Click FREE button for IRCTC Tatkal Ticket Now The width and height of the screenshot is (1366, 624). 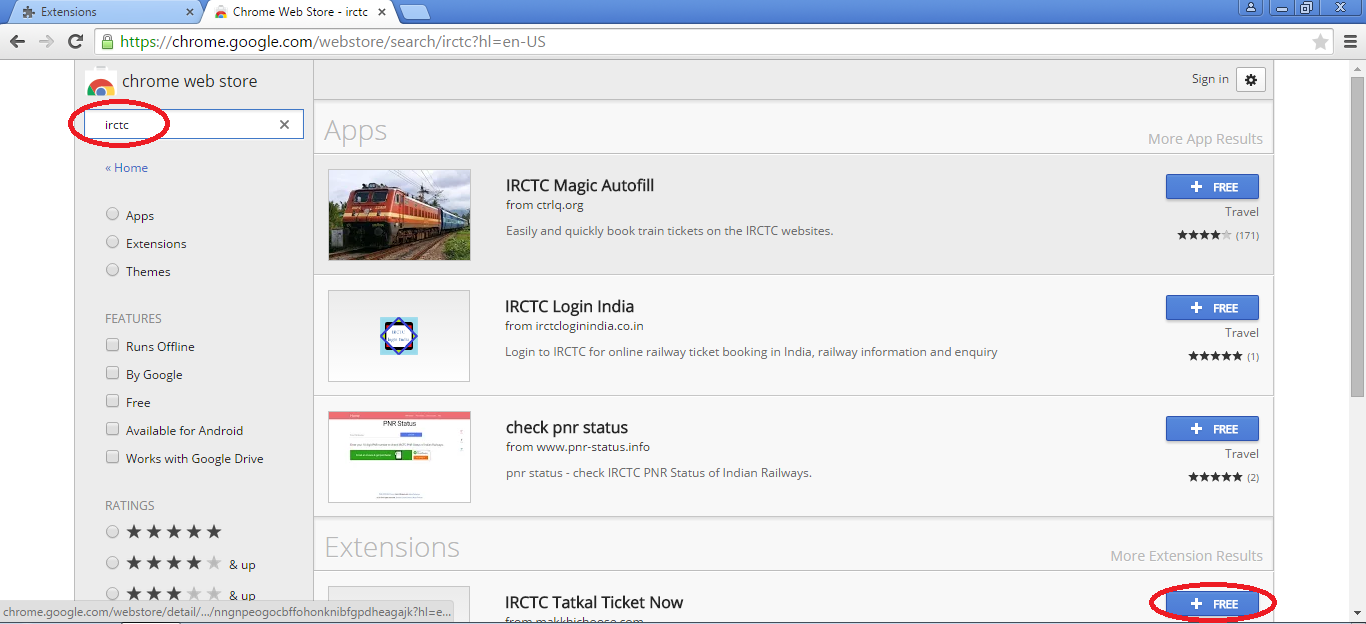pos(1212,604)
